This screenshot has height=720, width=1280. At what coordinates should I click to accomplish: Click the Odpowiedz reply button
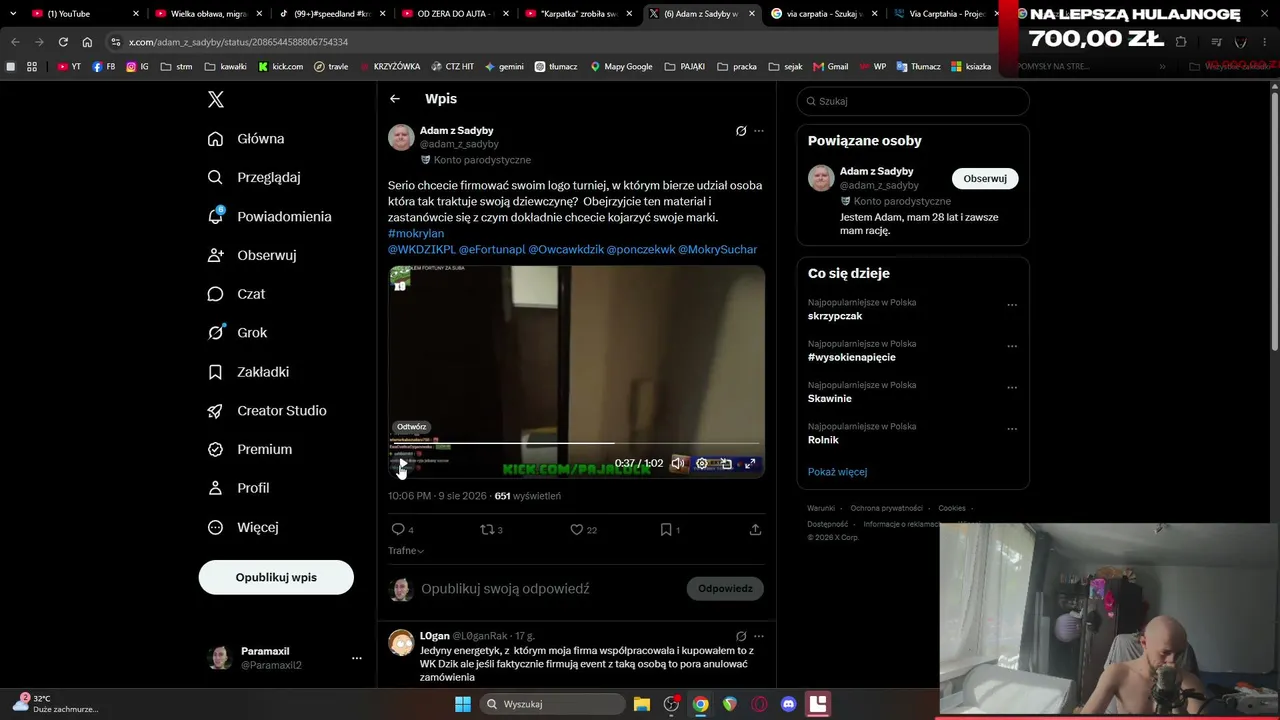pyautogui.click(x=725, y=589)
